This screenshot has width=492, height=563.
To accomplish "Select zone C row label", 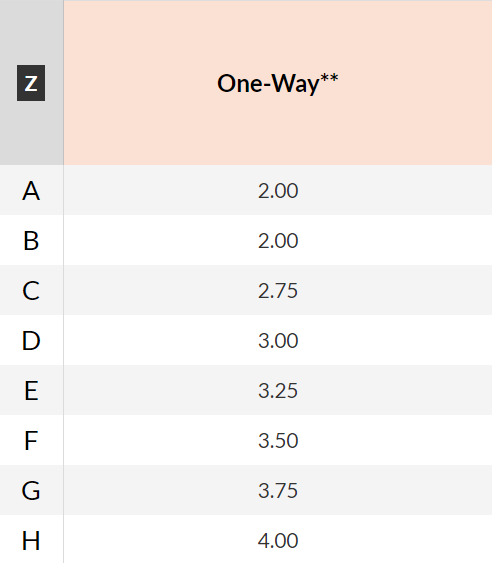I will coord(31,290).
